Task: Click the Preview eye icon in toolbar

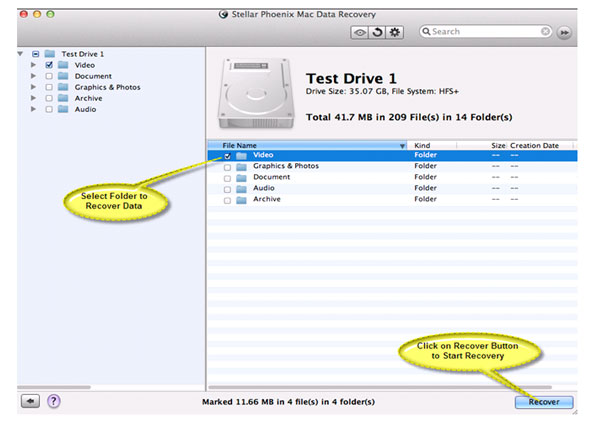Action: tap(359, 32)
